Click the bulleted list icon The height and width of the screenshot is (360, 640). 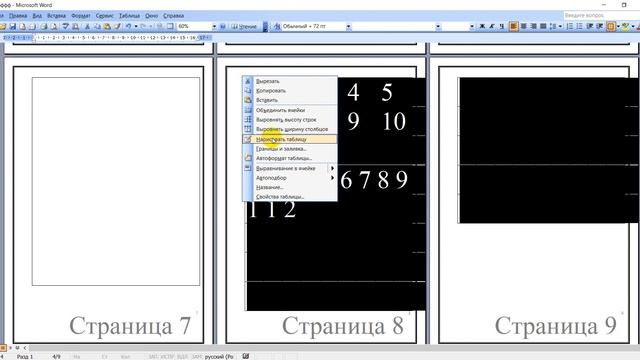580,27
